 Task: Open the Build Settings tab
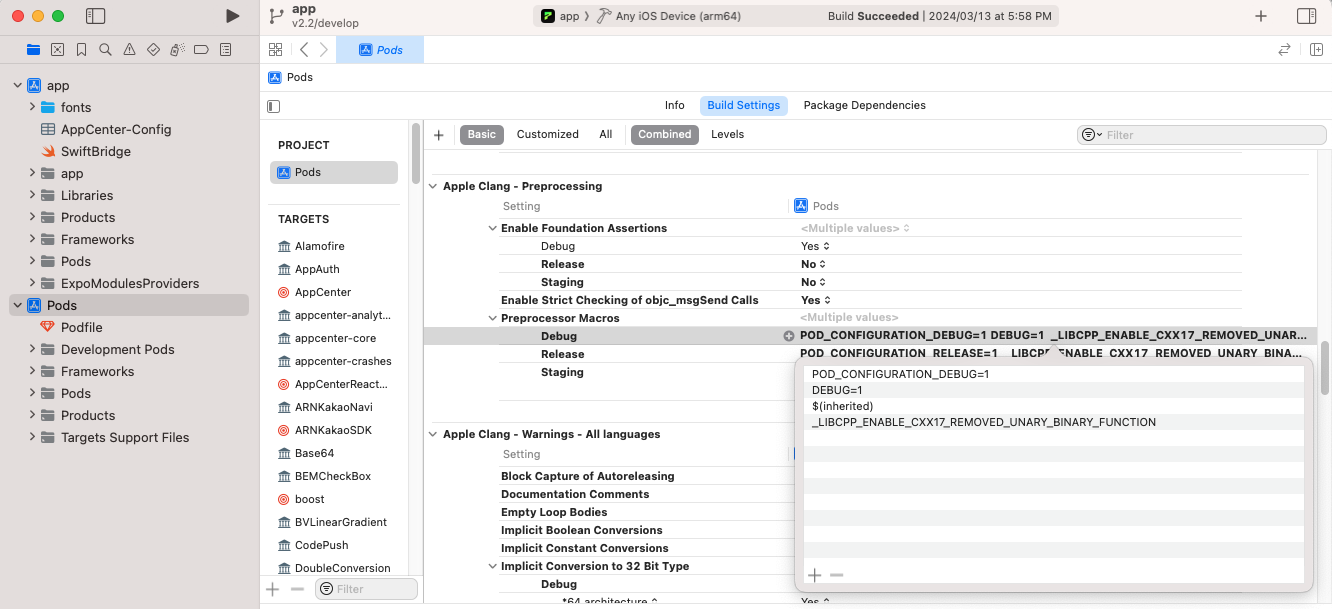click(743, 105)
